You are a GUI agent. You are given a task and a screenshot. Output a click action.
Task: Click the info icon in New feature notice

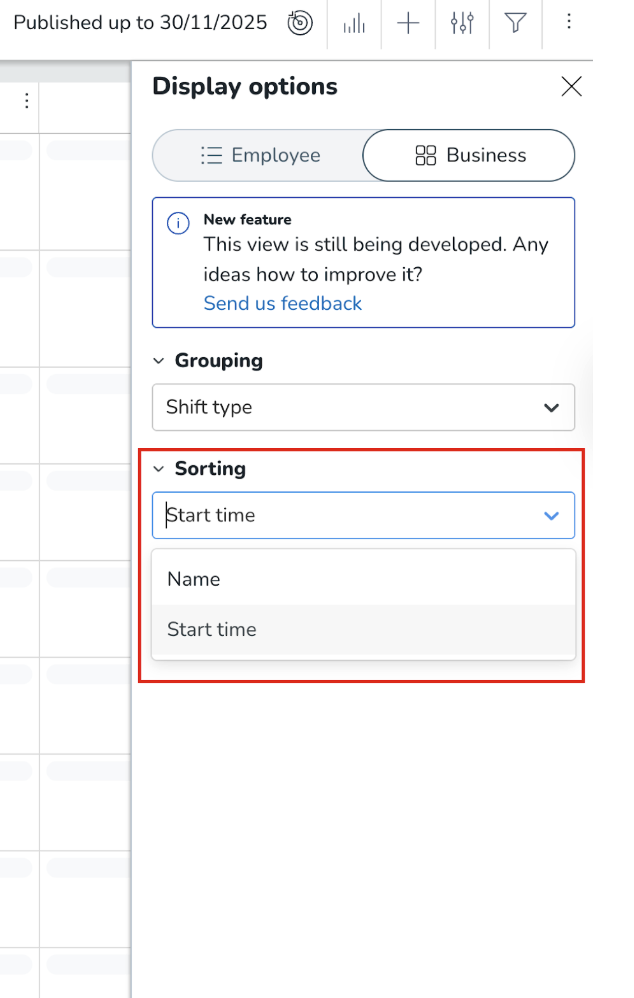[178, 223]
